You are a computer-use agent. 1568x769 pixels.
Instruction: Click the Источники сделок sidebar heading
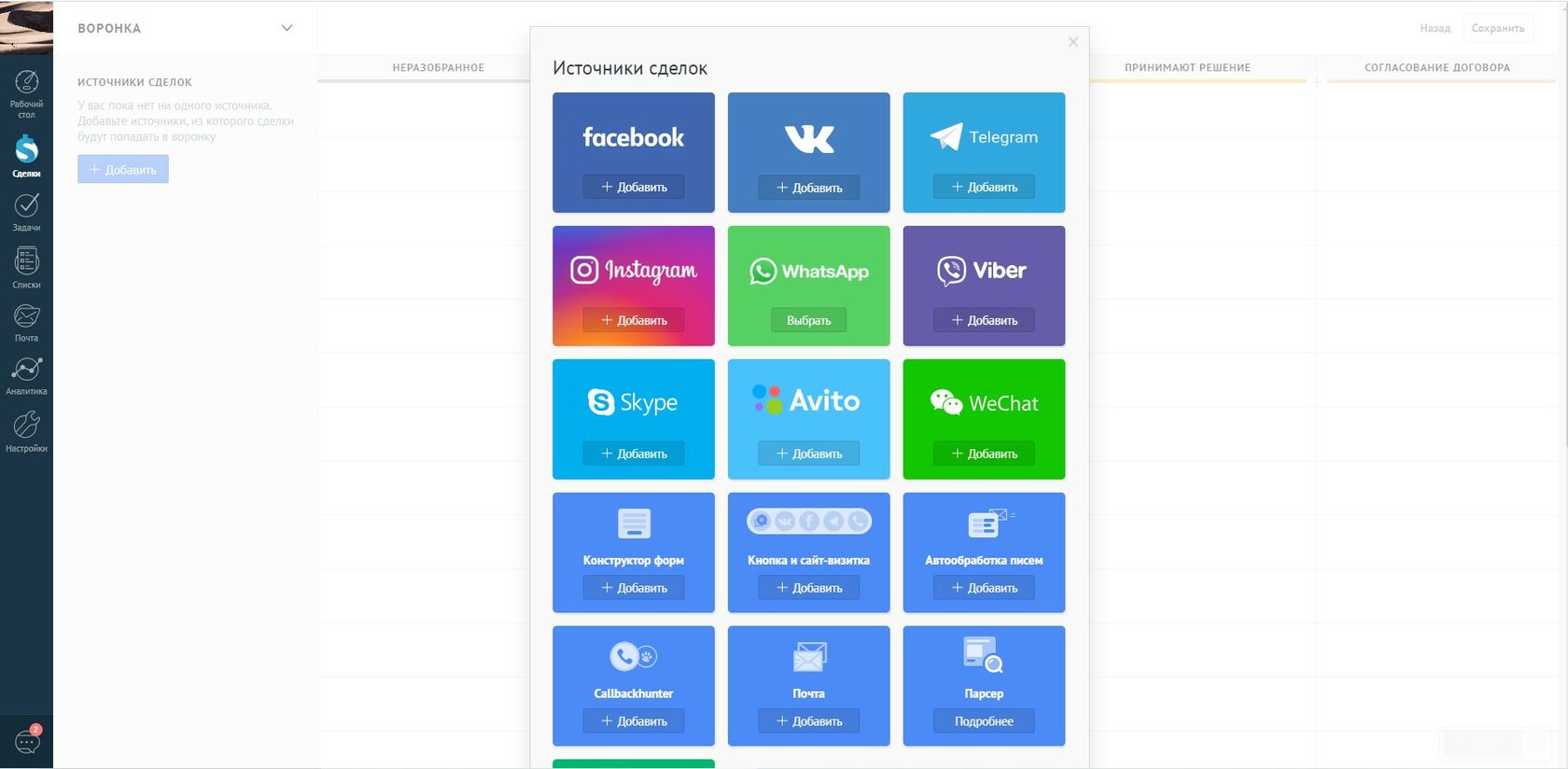134,82
